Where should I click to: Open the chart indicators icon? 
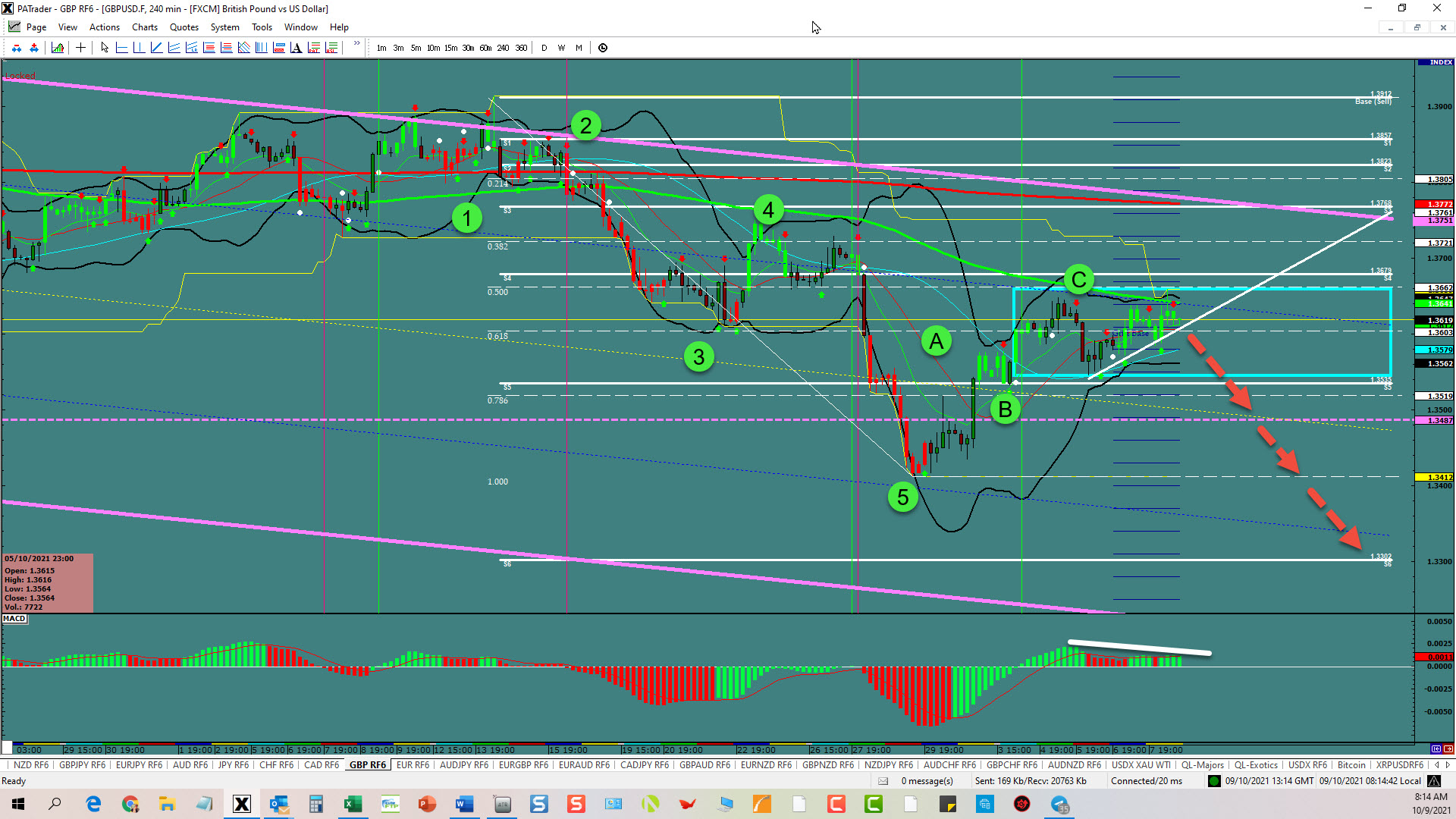click(58, 48)
